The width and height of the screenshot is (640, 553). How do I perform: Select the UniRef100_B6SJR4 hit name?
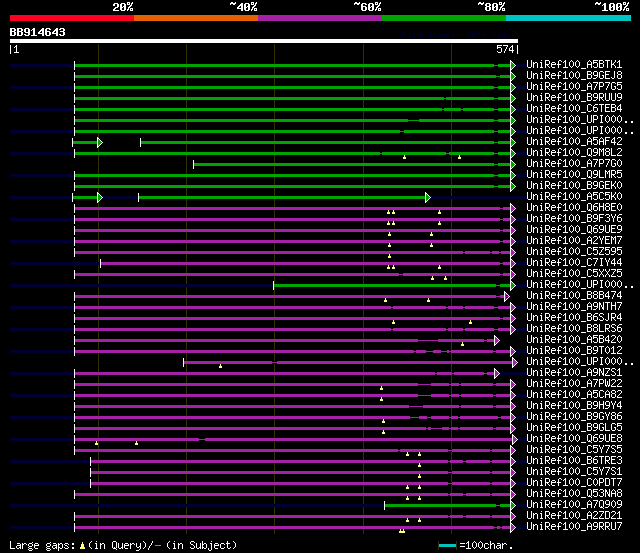[x=574, y=318]
